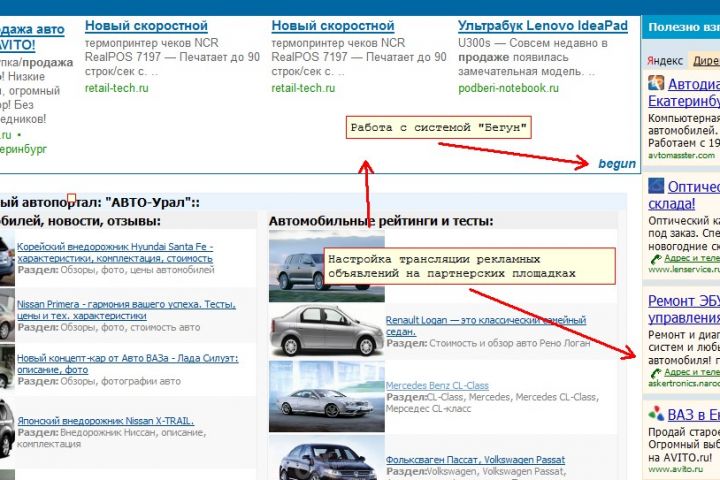Click the Volkswagen Passat thumbnail
The width and height of the screenshot is (720, 480).
point(326,458)
